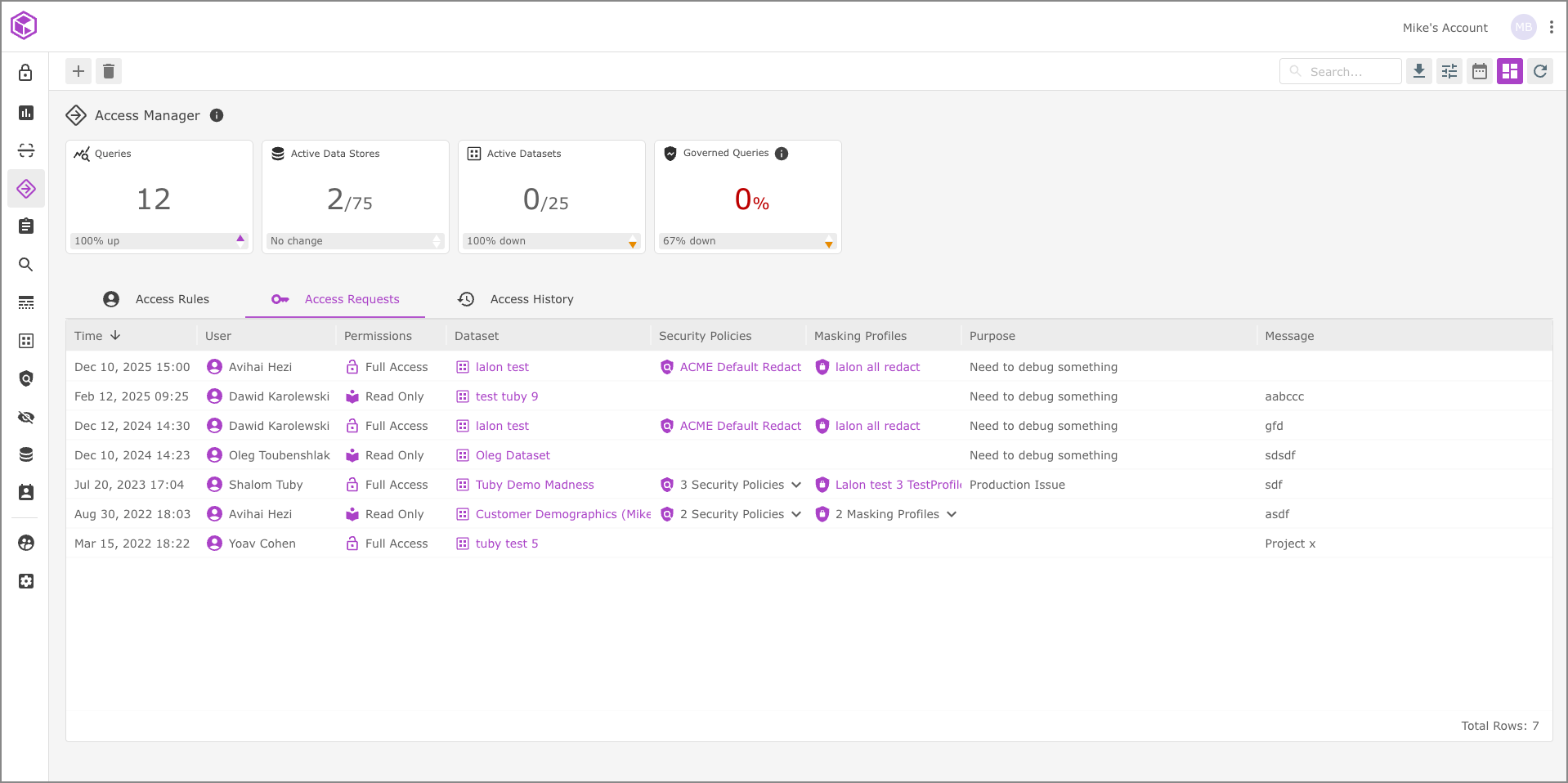Open the filter settings sliders icon
Screen dimensions: 1568x783
pos(1449,71)
